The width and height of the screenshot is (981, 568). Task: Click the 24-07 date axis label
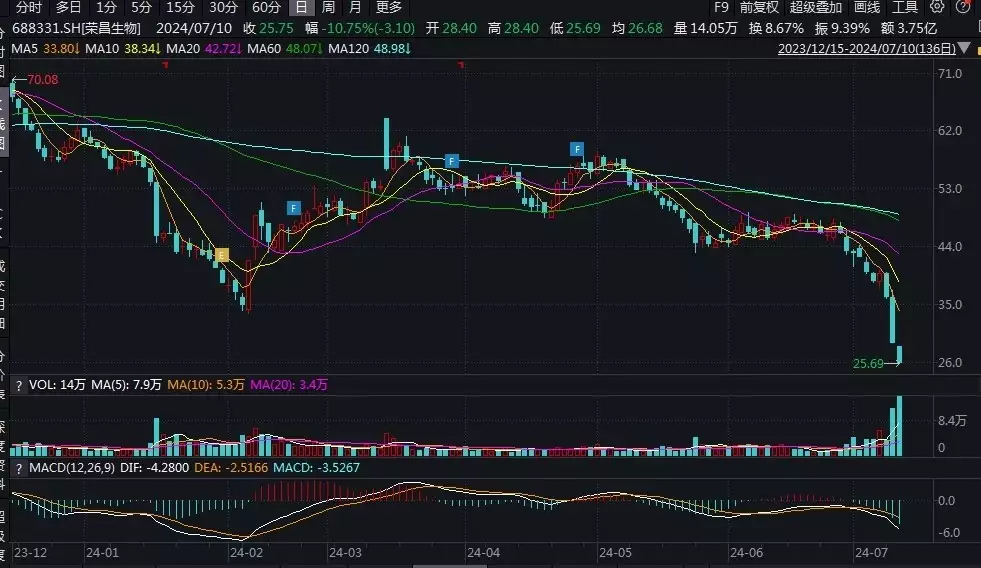click(x=871, y=553)
